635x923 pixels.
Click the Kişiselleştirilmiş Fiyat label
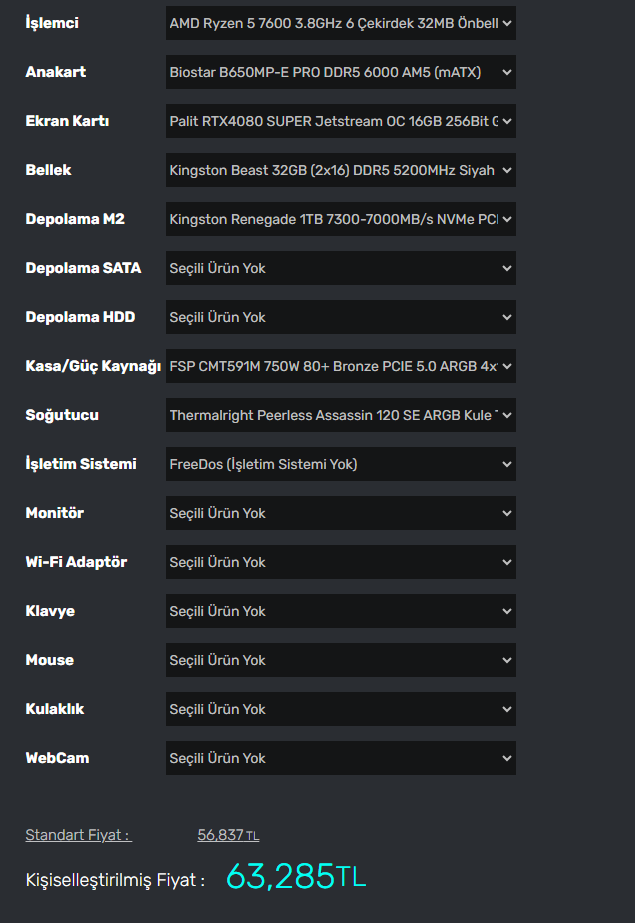pyautogui.click(x=115, y=880)
